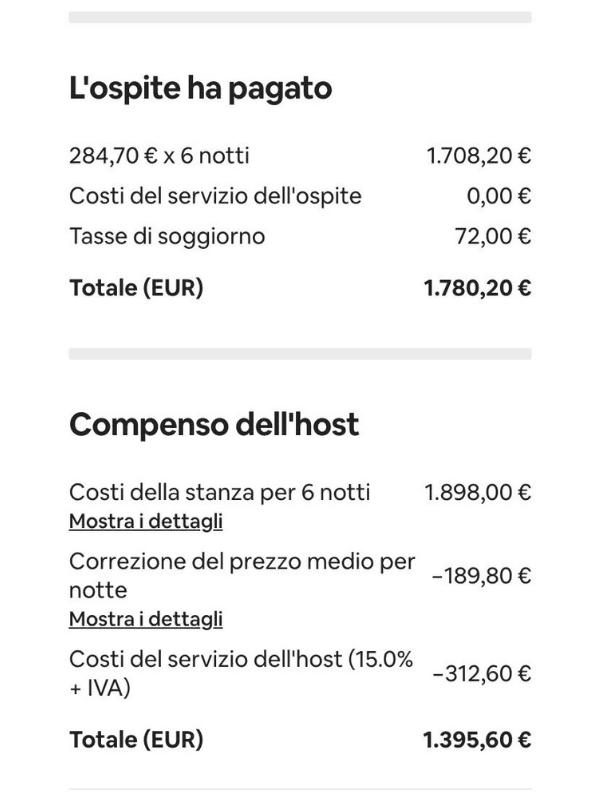The height and width of the screenshot is (800, 600).
Task: Click the 1.898,00 € room cost amount
Action: 477,492
